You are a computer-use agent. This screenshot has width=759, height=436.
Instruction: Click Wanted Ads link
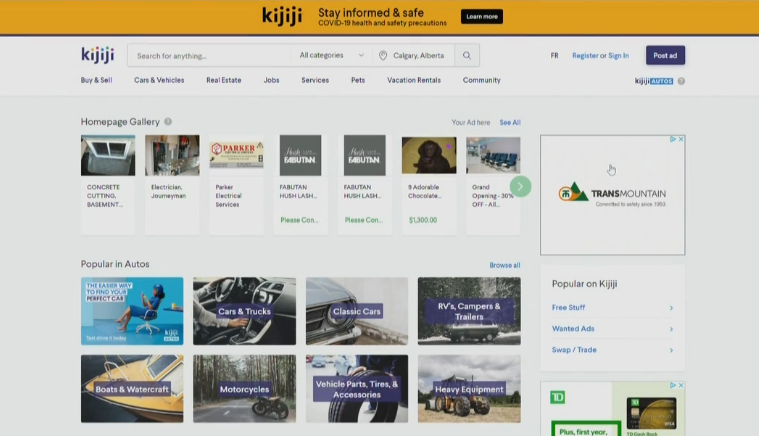[573, 329]
